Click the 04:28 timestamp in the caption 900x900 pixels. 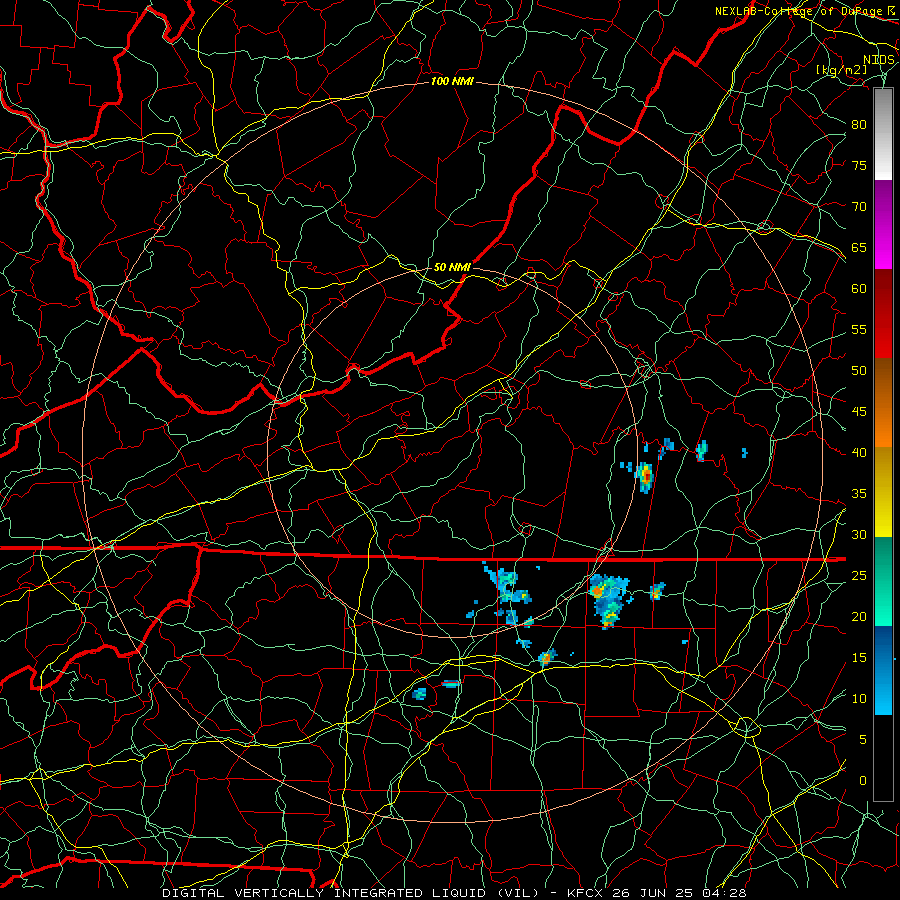[724, 893]
